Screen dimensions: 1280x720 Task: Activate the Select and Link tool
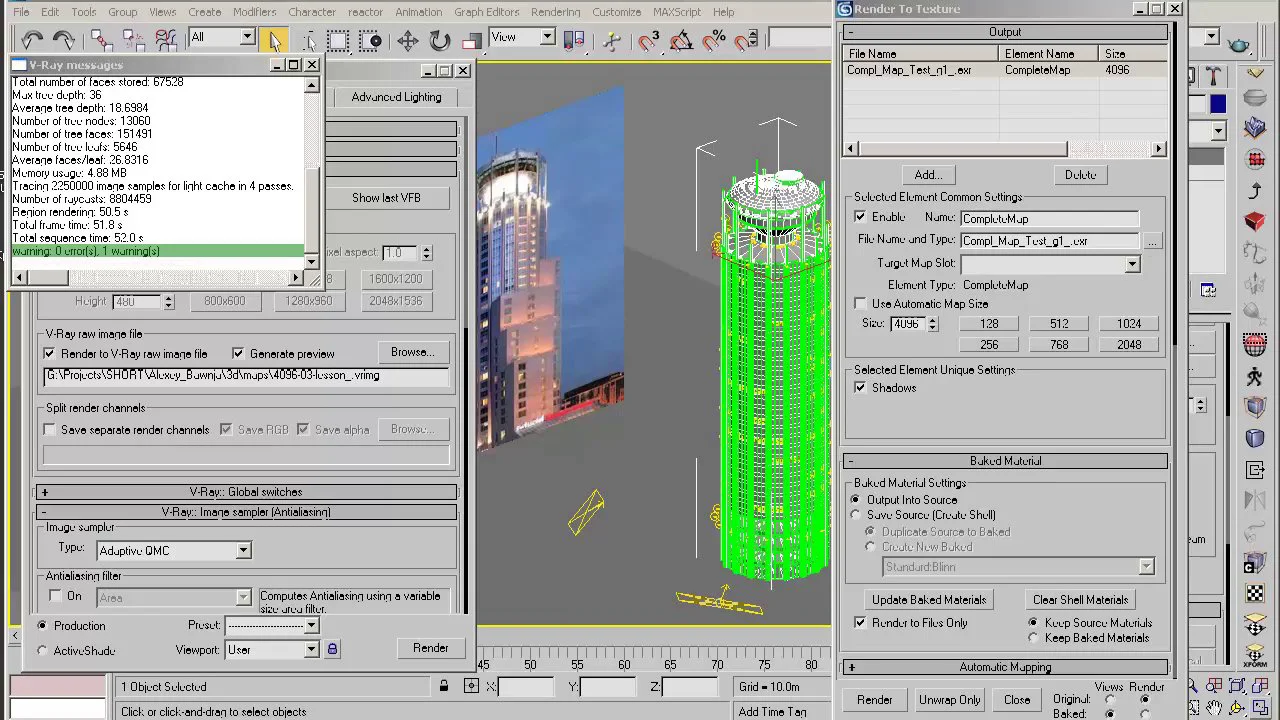click(101, 39)
